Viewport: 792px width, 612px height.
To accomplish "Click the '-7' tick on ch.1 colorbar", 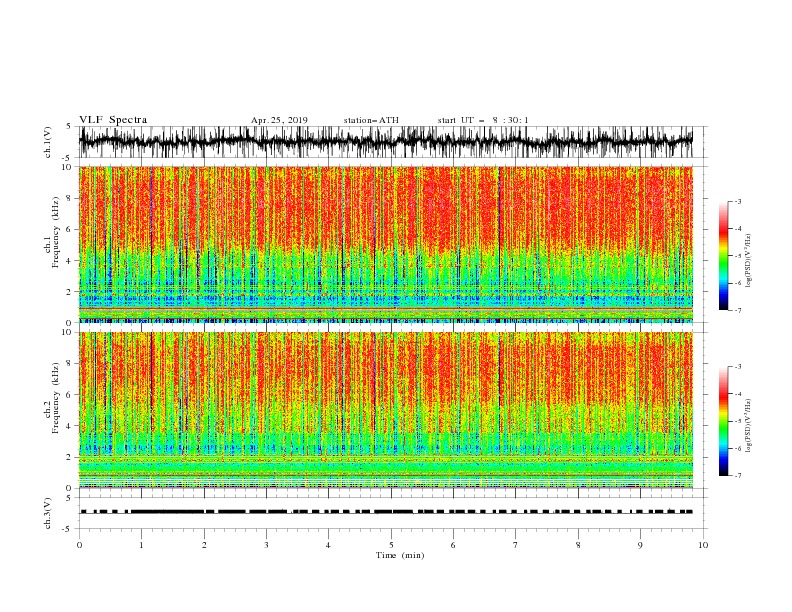I will click(738, 310).
